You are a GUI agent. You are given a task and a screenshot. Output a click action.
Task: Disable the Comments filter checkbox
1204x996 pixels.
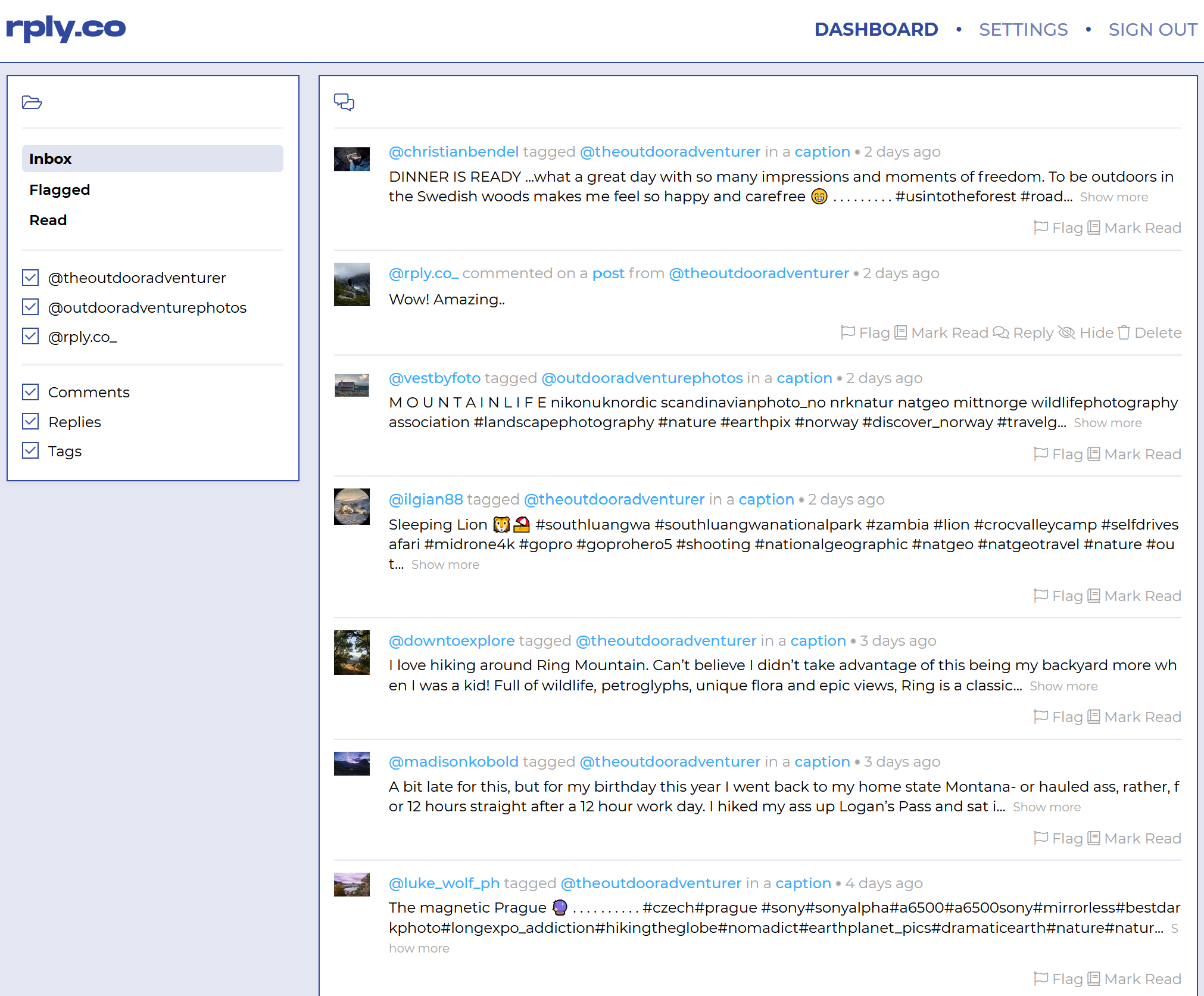[30, 392]
